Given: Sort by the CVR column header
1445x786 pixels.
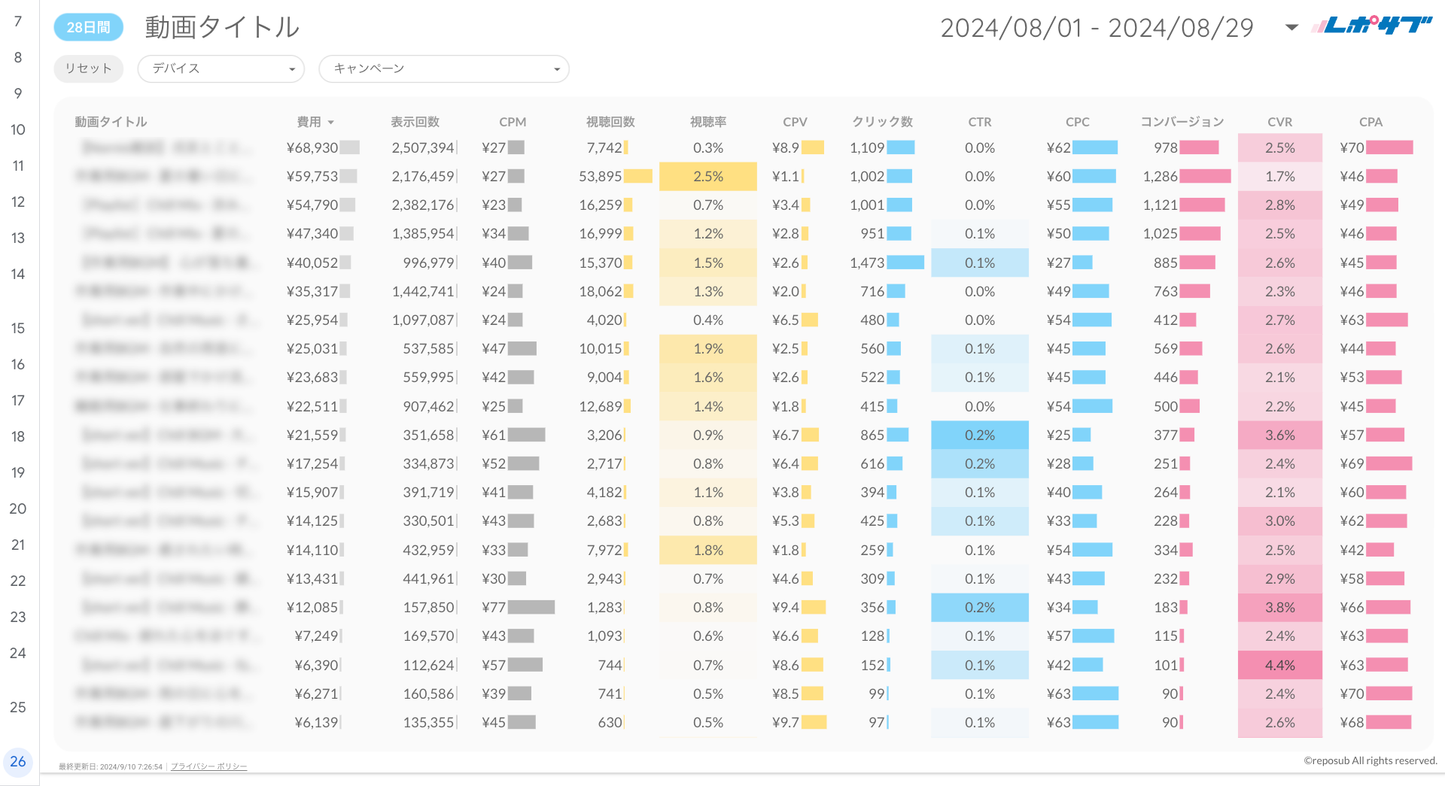Looking at the screenshot, I should [x=1280, y=122].
